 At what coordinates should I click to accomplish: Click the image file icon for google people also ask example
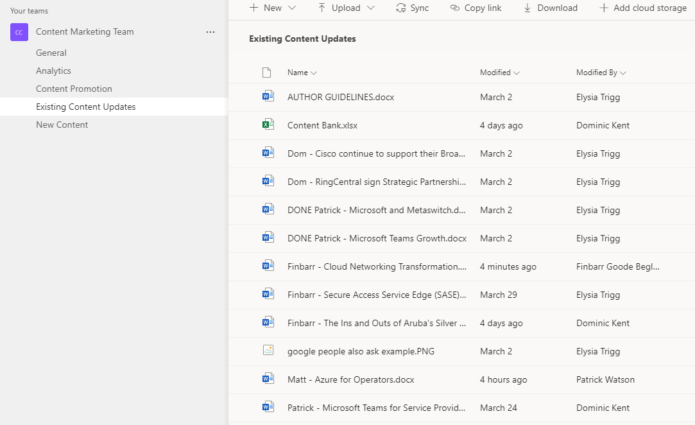tap(267, 350)
